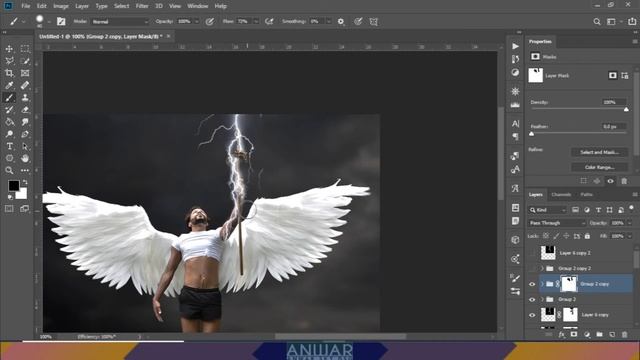This screenshot has height=360, width=640.
Task: Toggle mask visibility eye in Properties panel
Action: [x=610, y=181]
